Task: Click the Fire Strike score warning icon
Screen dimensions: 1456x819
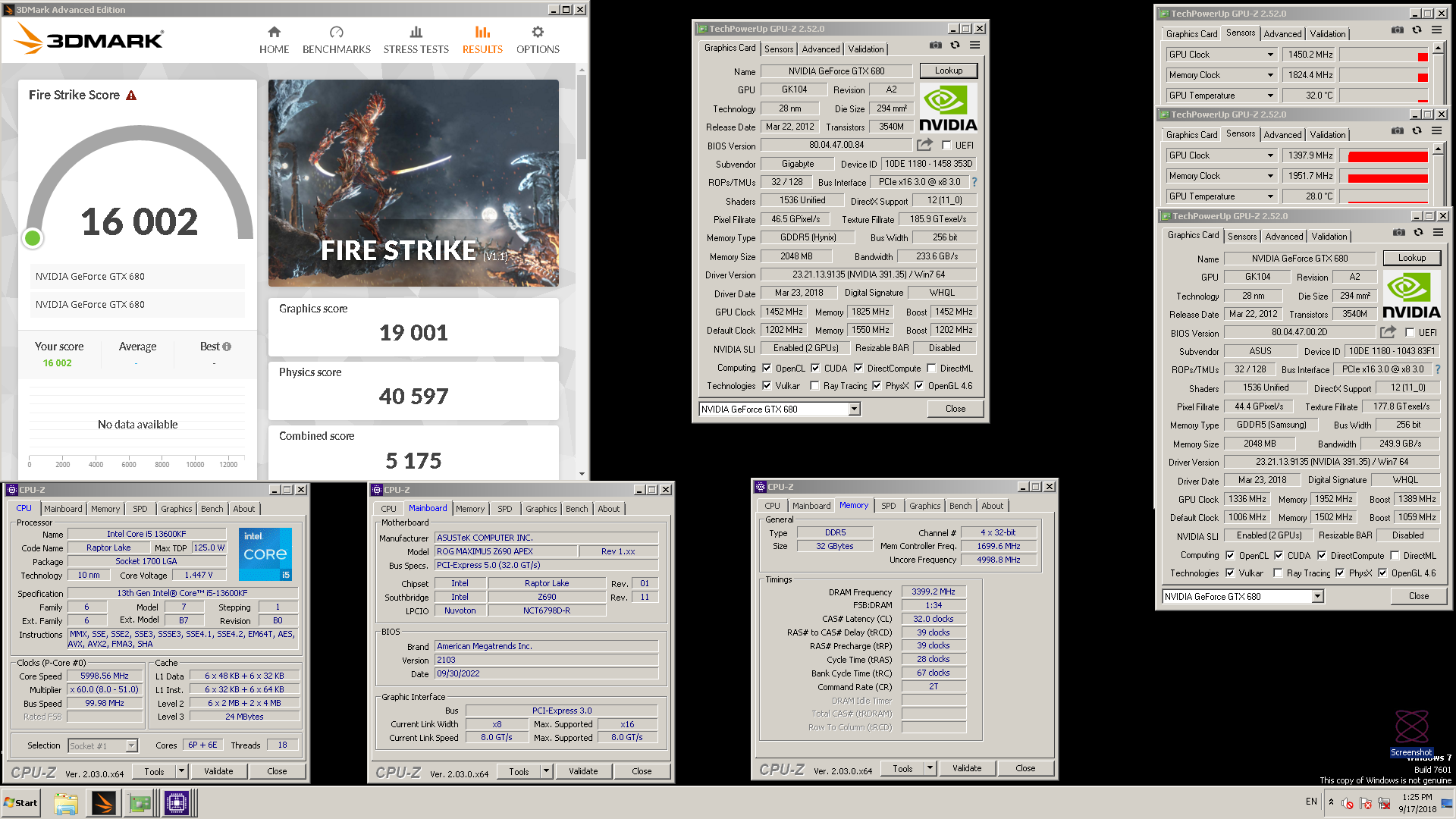Action: coord(131,96)
